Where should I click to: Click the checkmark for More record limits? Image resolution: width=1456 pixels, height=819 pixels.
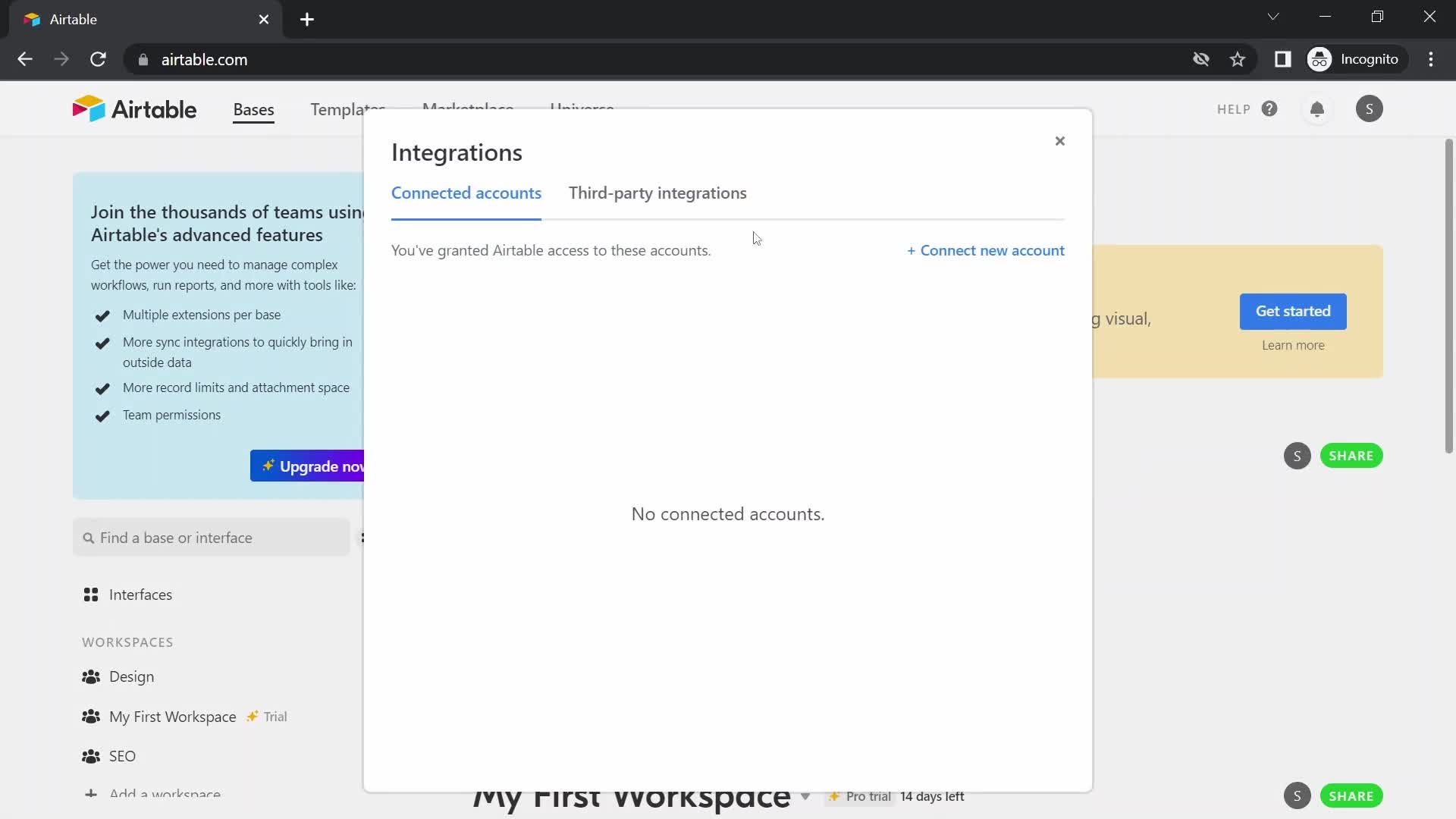(102, 388)
